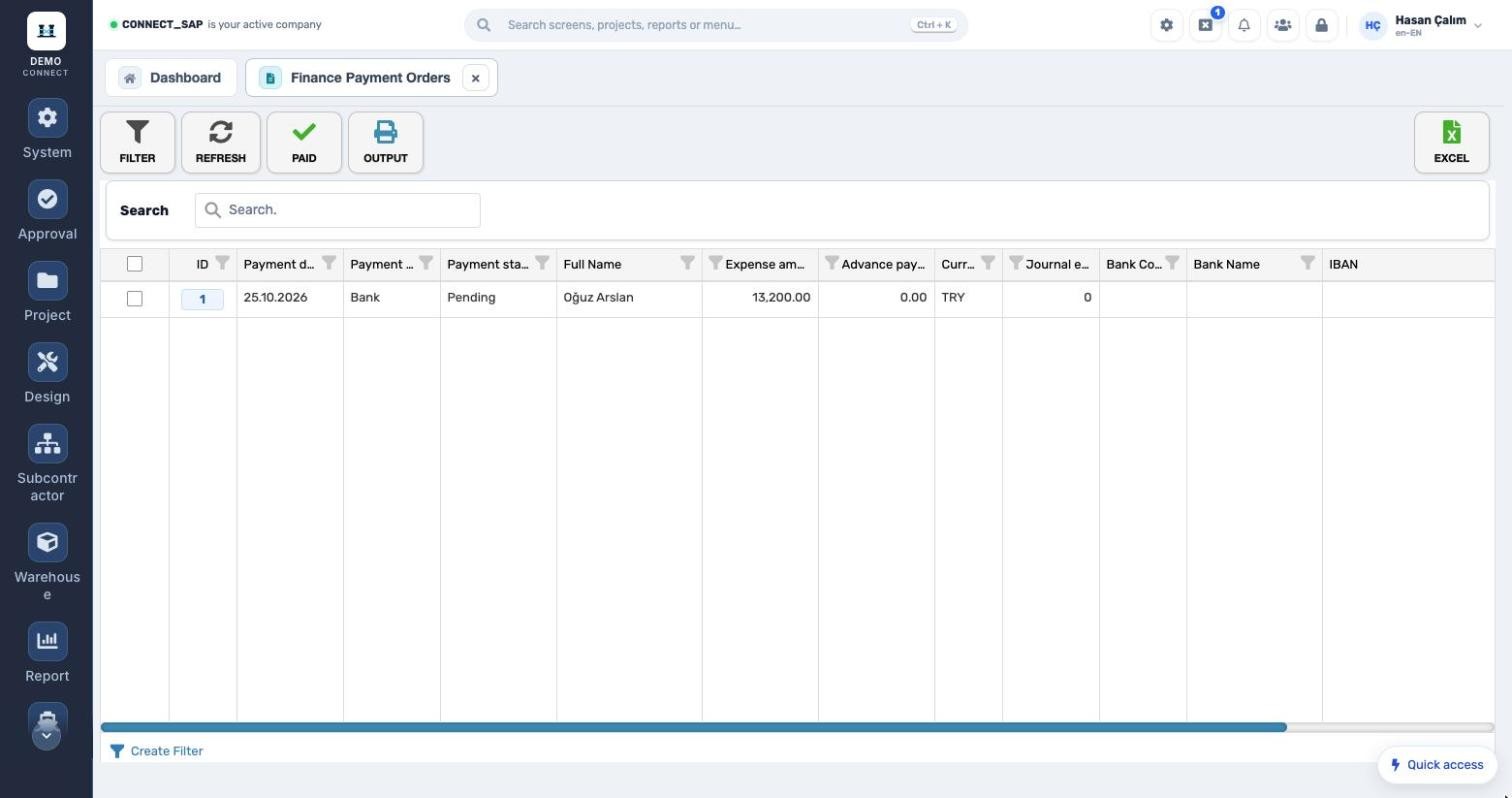Open the Bank Name column filter
1512x798 pixels.
(x=1308, y=263)
